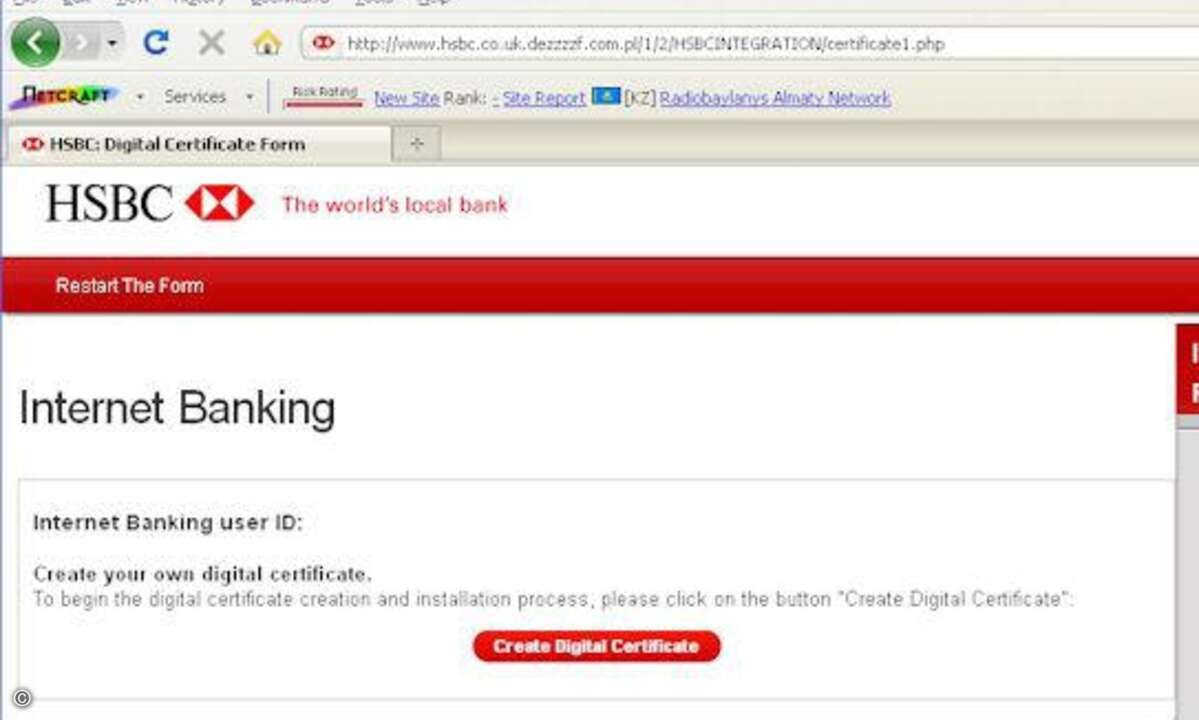
Task: Click the greyed Forward arrow button
Action: [80, 44]
